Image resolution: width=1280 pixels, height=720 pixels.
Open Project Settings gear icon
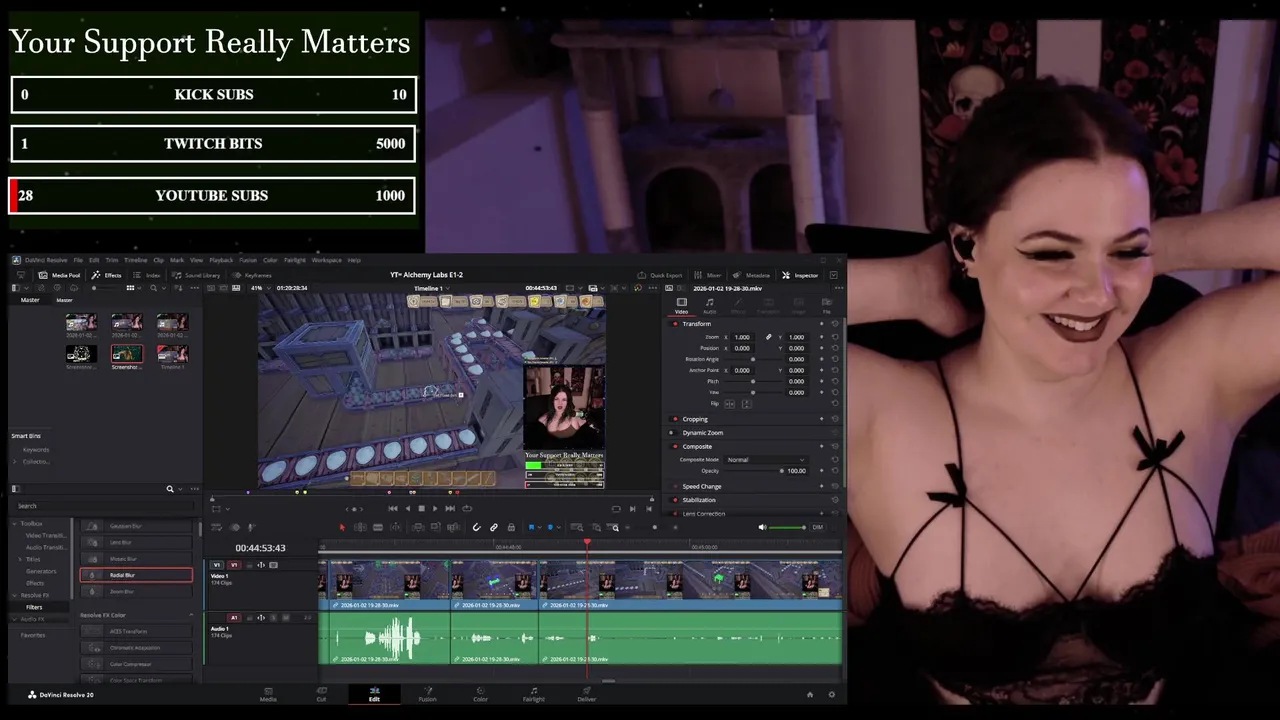pos(831,694)
